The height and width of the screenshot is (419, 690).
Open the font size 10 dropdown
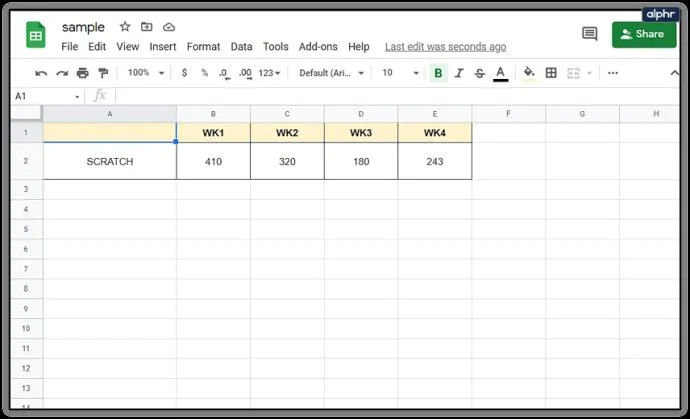400,73
